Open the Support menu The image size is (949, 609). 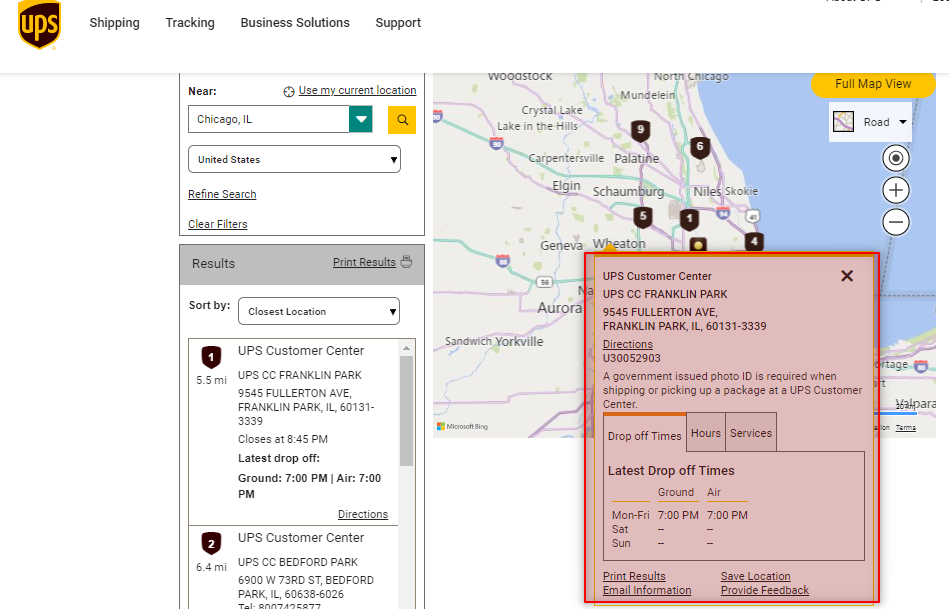tap(398, 23)
